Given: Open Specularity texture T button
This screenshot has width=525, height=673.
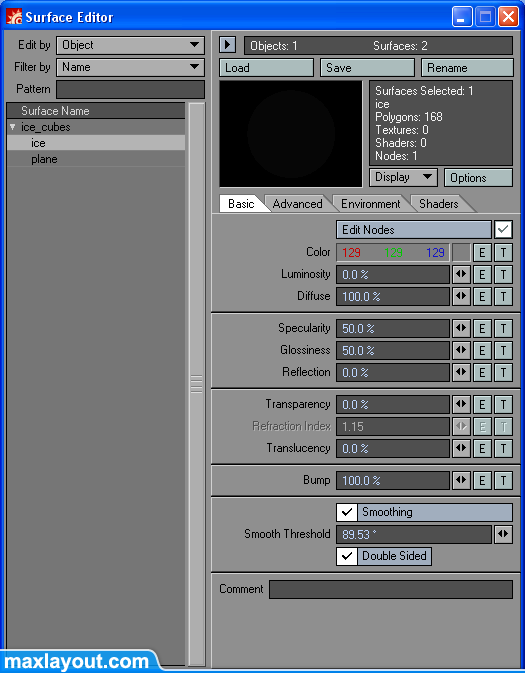Looking at the screenshot, I should 504,329.
